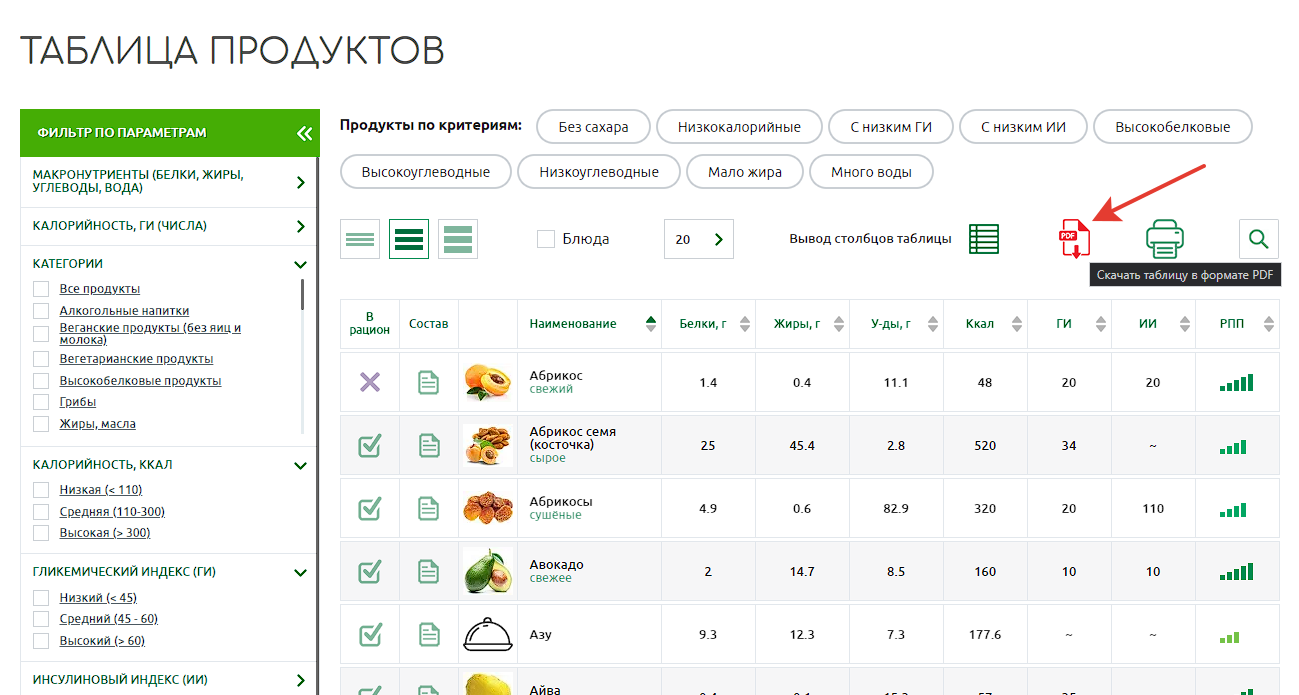Remove Абрикос свежий from ration

pos(370,382)
